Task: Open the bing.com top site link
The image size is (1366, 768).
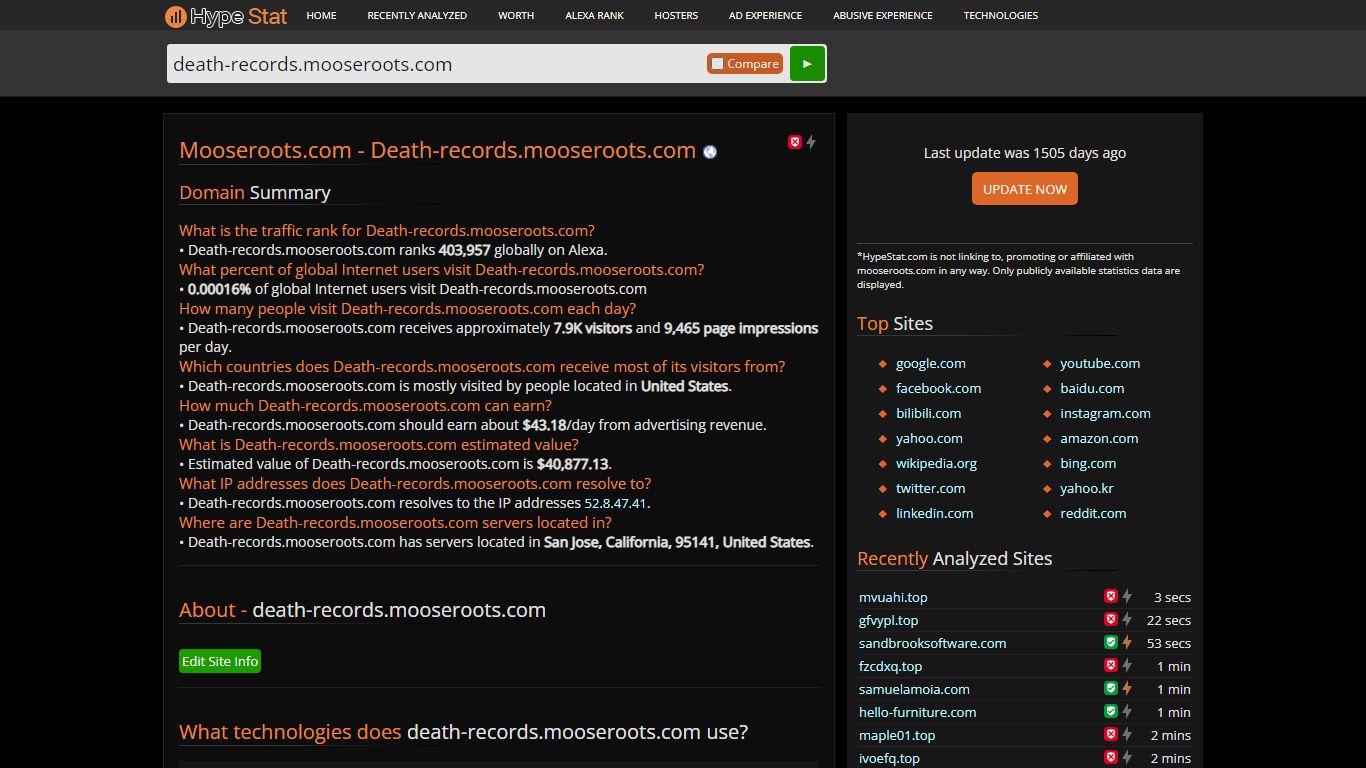Action: click(1088, 463)
